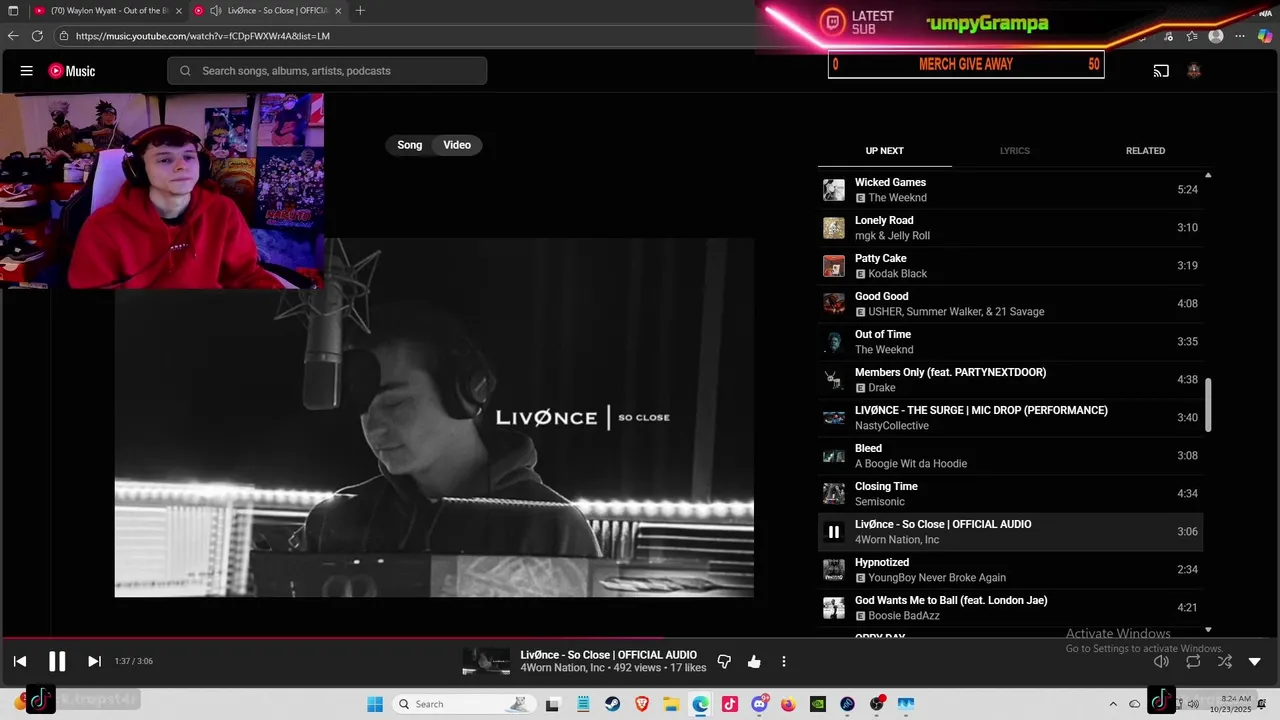Image resolution: width=1280 pixels, height=720 pixels.
Task: Click player bar song thumbnail
Action: pos(486,661)
